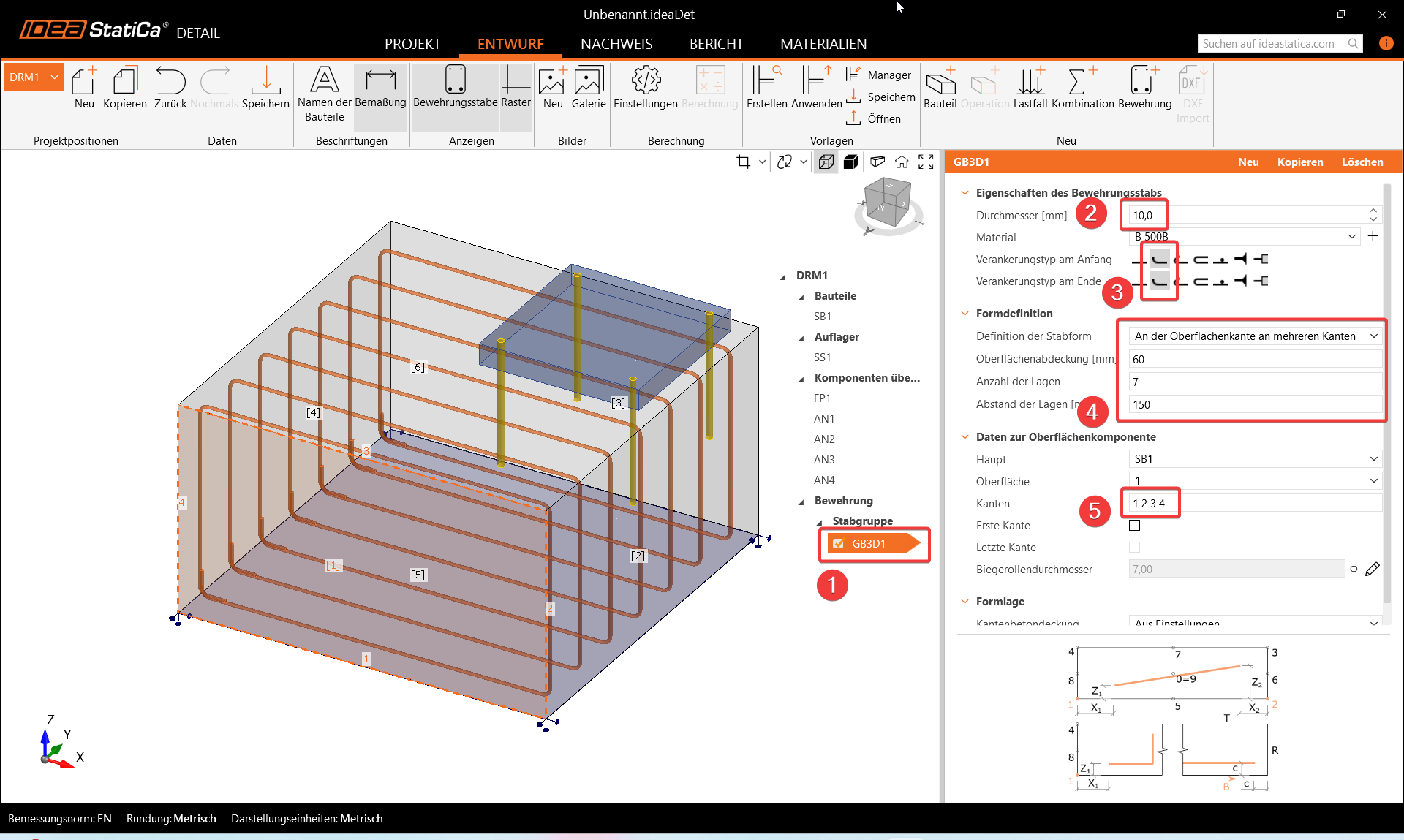Toggle the GB3D1 visibility checkbox
Screen dimensions: 1404x840
tap(839, 543)
